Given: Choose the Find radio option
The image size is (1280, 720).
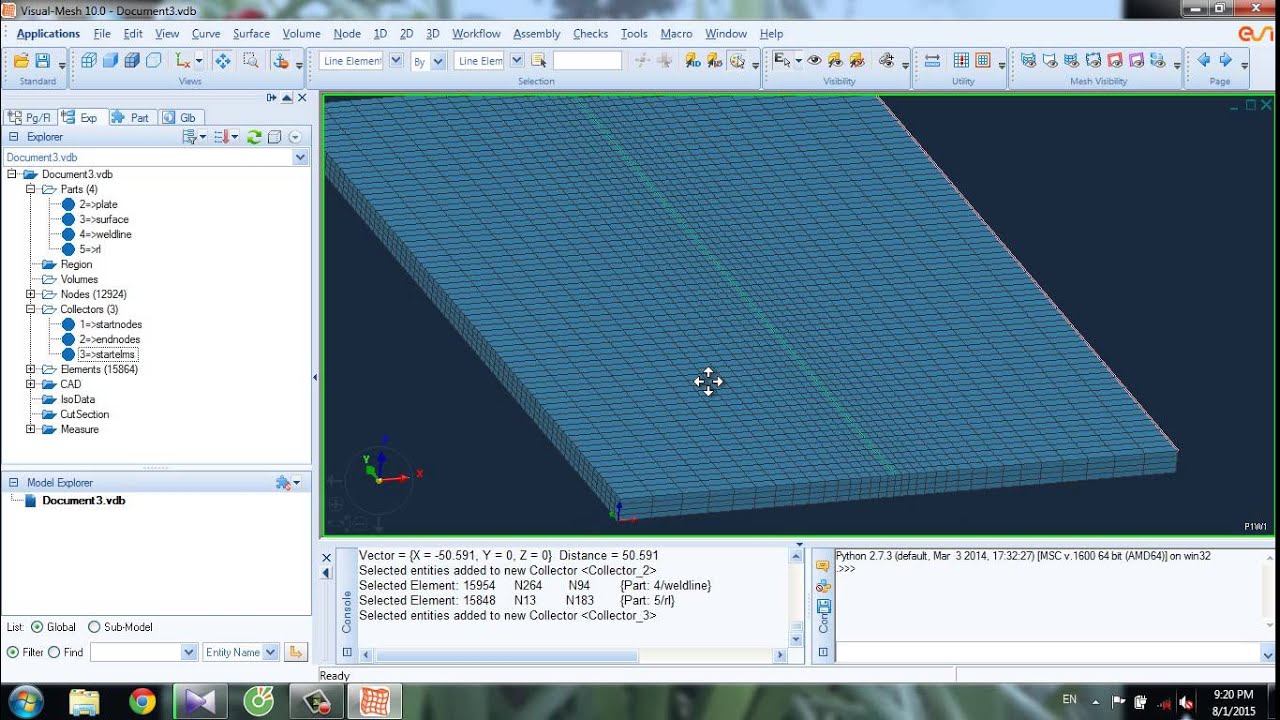Looking at the screenshot, I should (54, 652).
